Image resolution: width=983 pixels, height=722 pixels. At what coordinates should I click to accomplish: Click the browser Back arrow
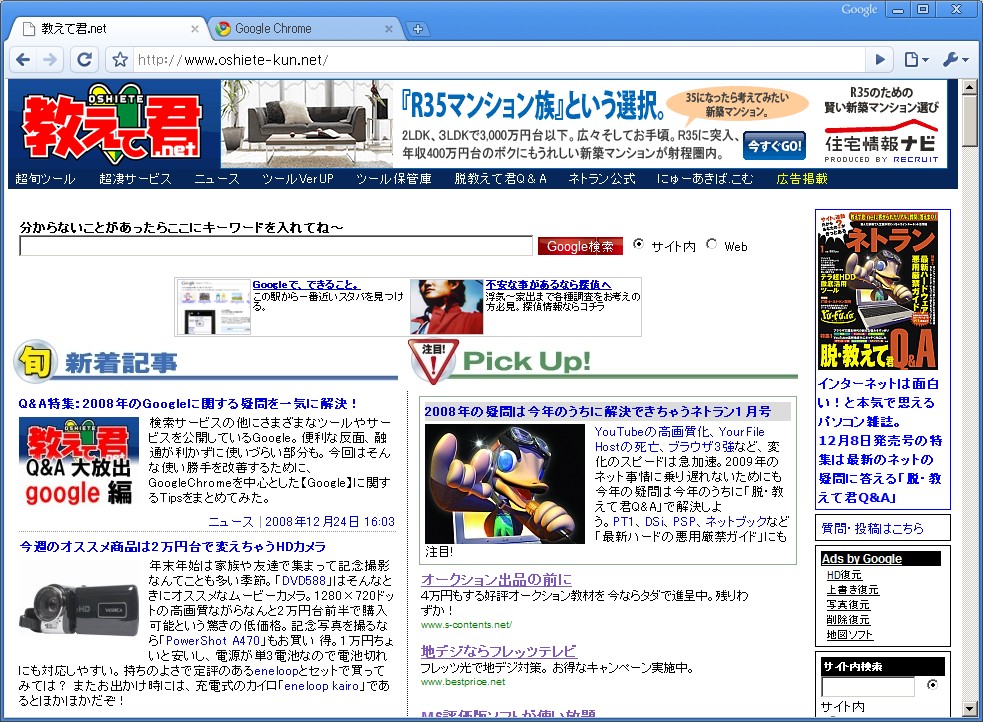[23, 60]
